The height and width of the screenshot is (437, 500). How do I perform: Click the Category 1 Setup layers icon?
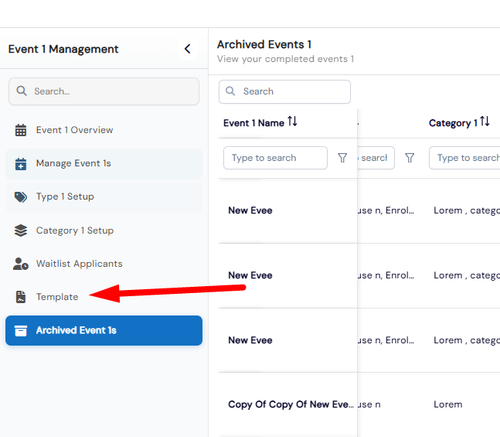pos(21,230)
